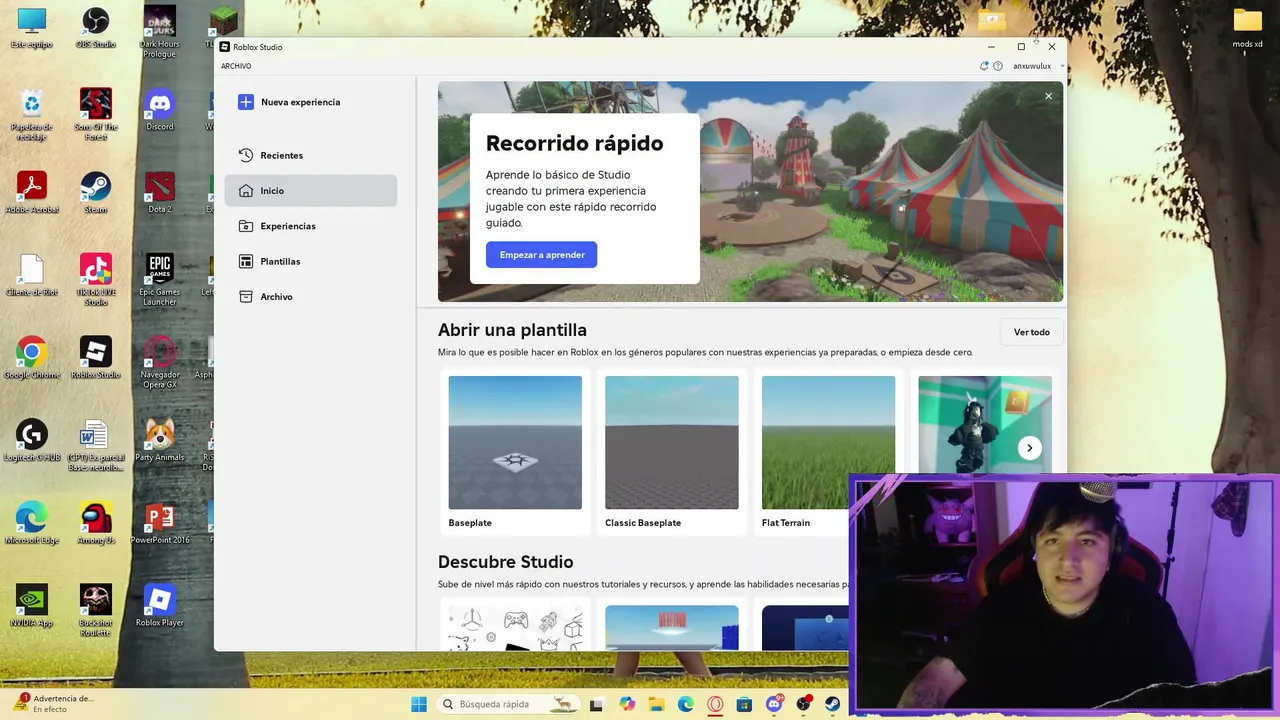Select the Steam desktop icon
Image resolution: width=1280 pixels, height=720 pixels.
pos(96,193)
